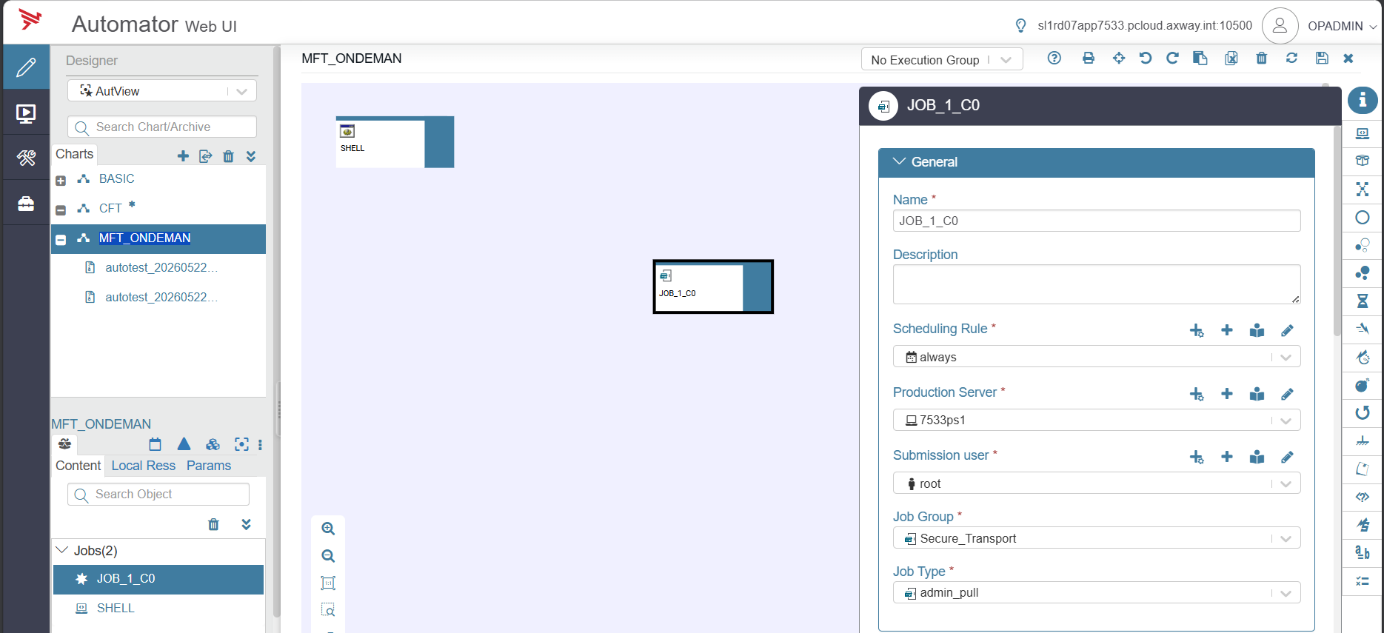Click the save floppy disk icon
This screenshot has width=1384, height=633.
pyautogui.click(x=1322, y=58)
